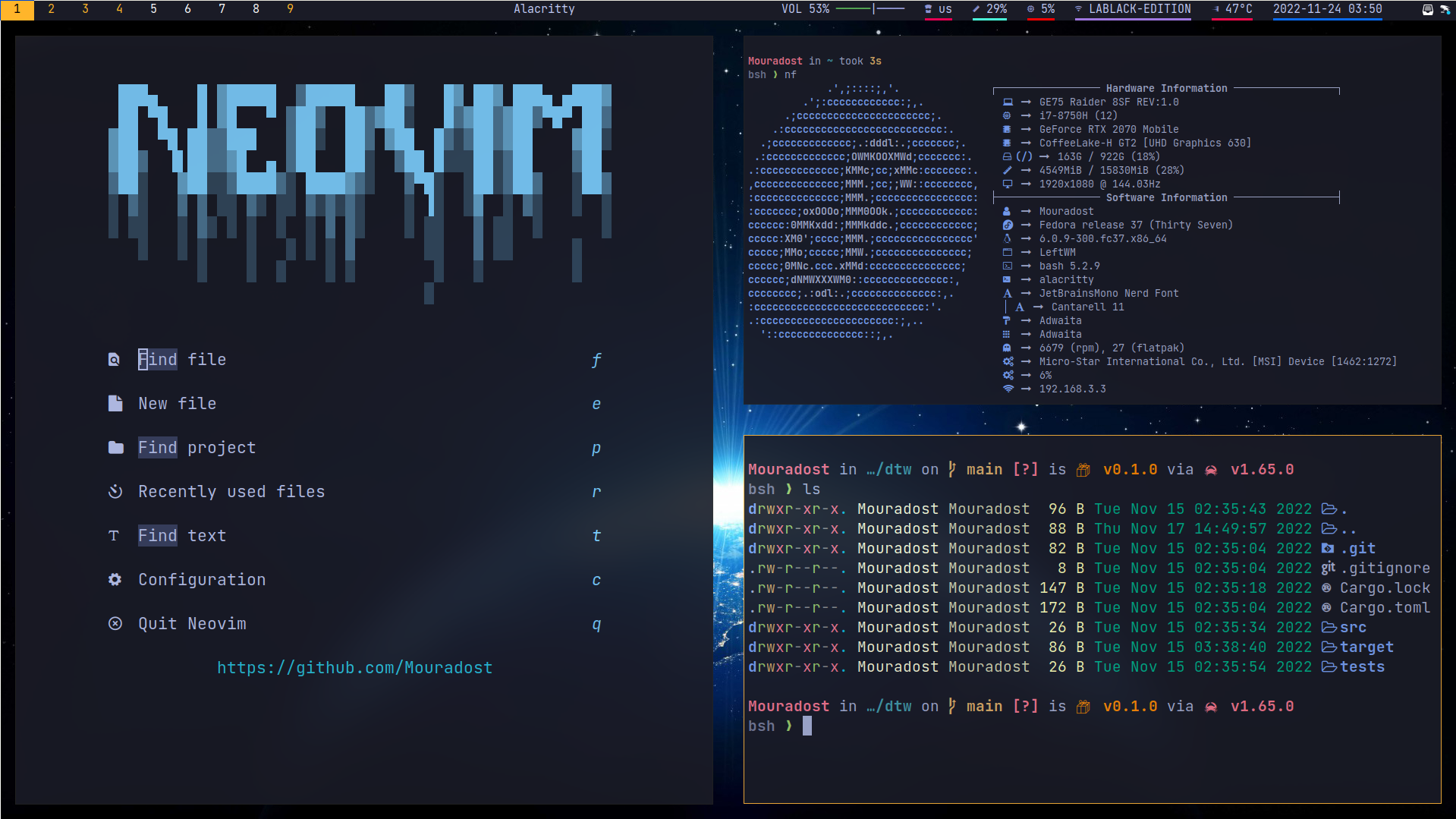Click the Quit Neovim circled-x icon
The height and width of the screenshot is (819, 1456).
click(115, 624)
